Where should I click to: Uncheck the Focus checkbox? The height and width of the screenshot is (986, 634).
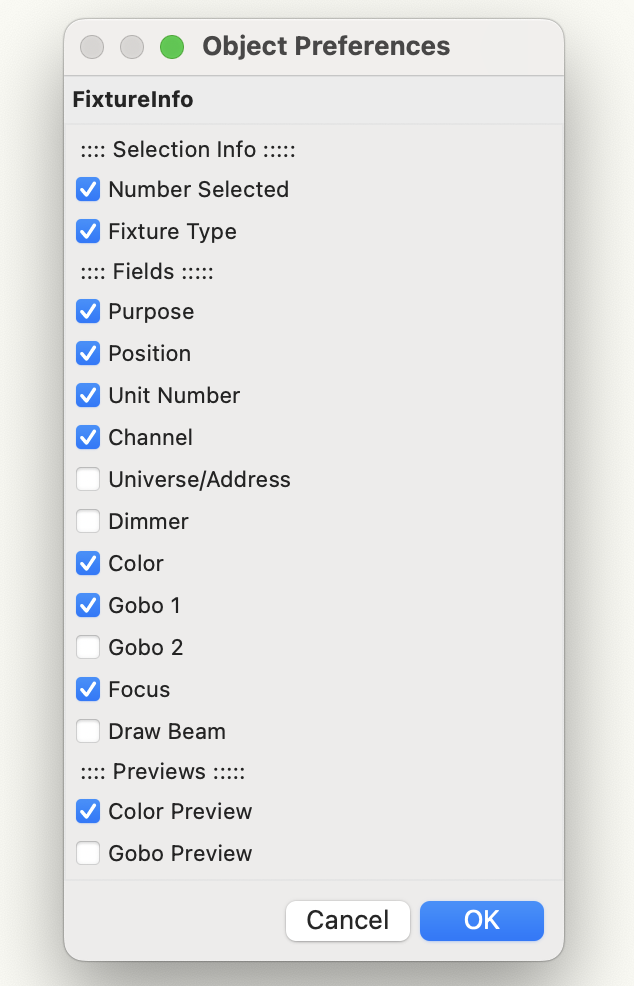tap(88, 689)
